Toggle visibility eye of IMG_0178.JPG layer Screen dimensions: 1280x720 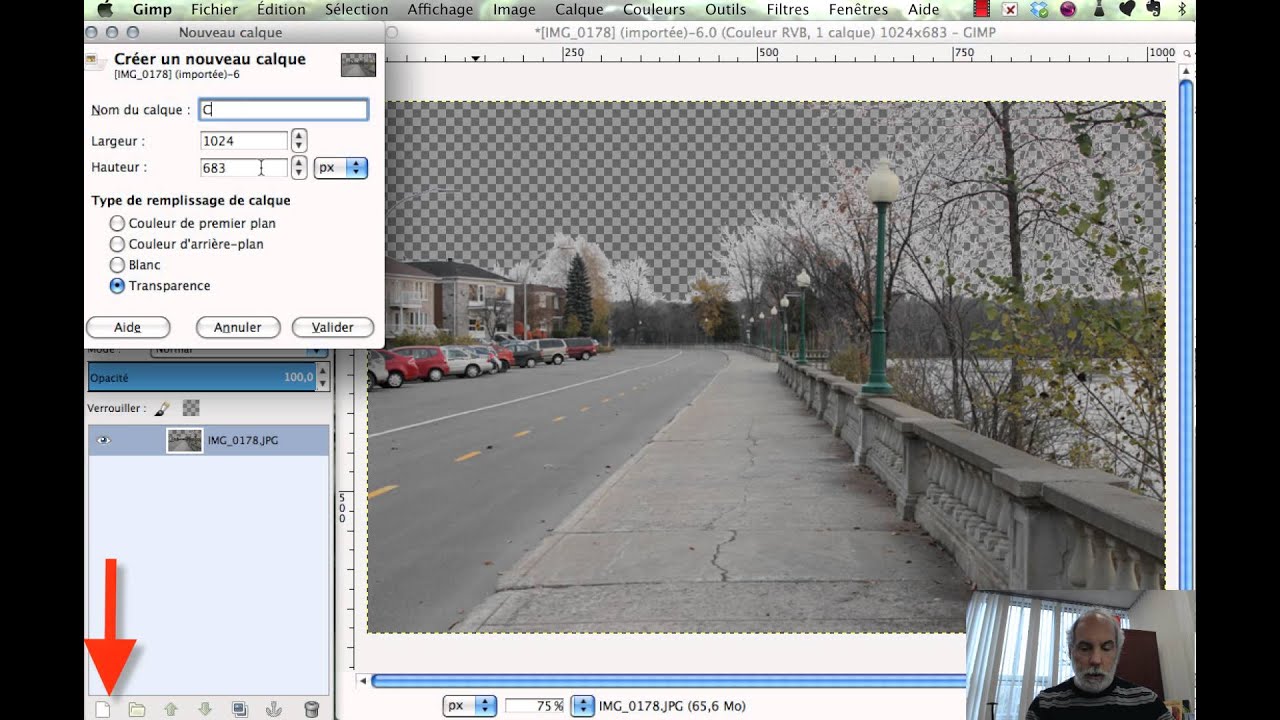[104, 440]
